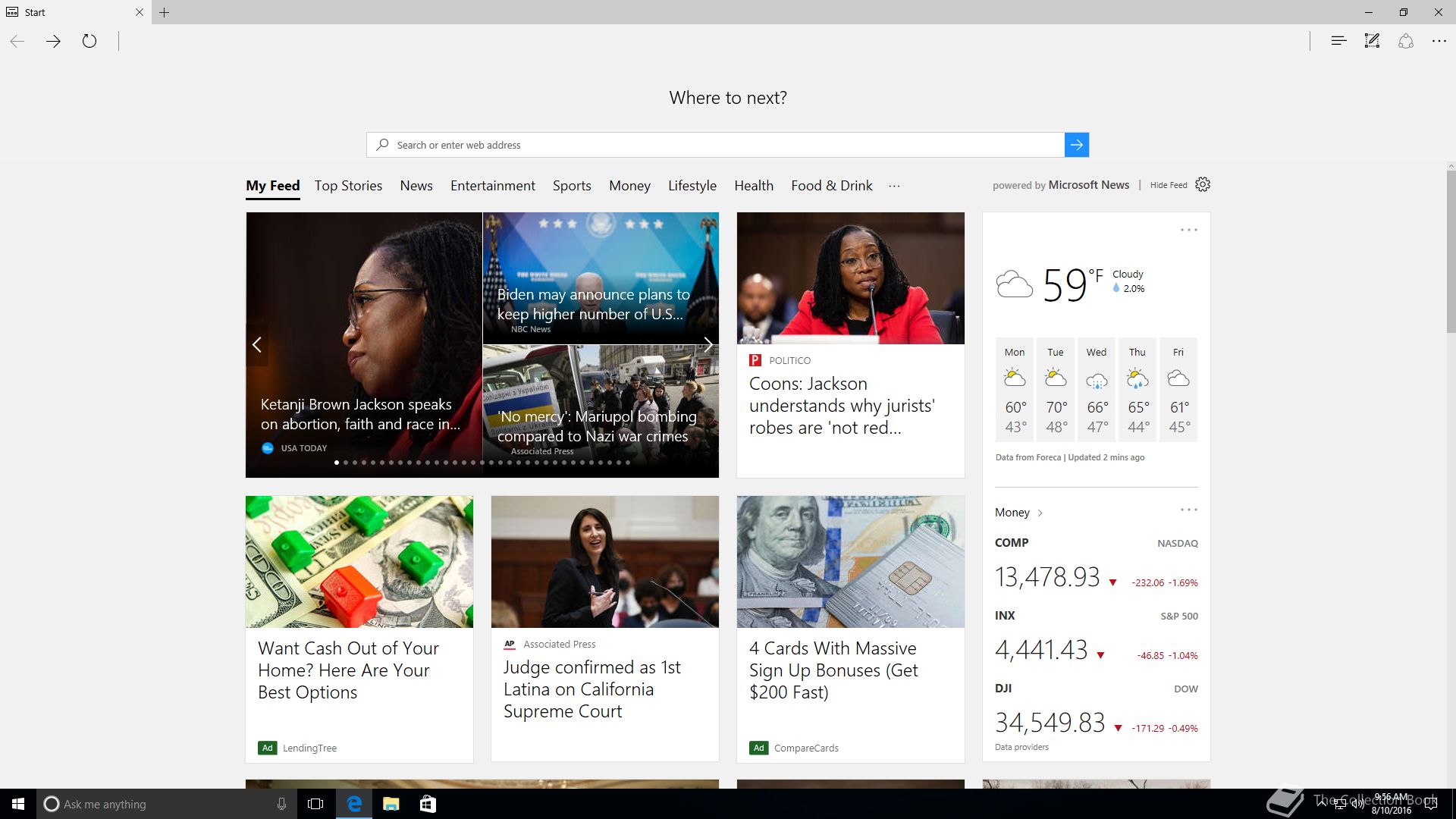Open the Sports tab
1456x819 pixels.
click(x=572, y=186)
